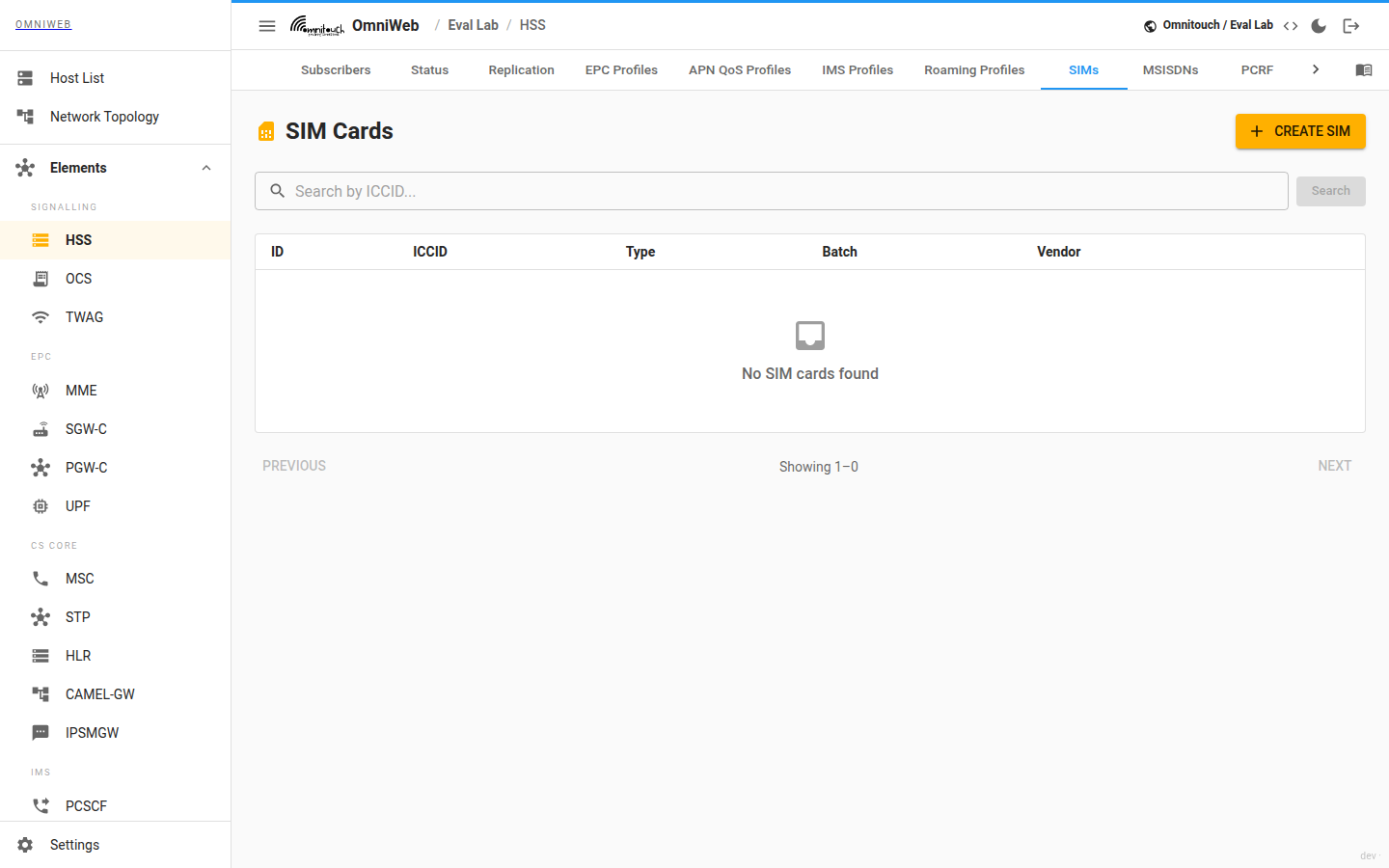Viewport: 1389px width, 868px height.
Task: Click the Settings gear icon
Action: coord(25,845)
